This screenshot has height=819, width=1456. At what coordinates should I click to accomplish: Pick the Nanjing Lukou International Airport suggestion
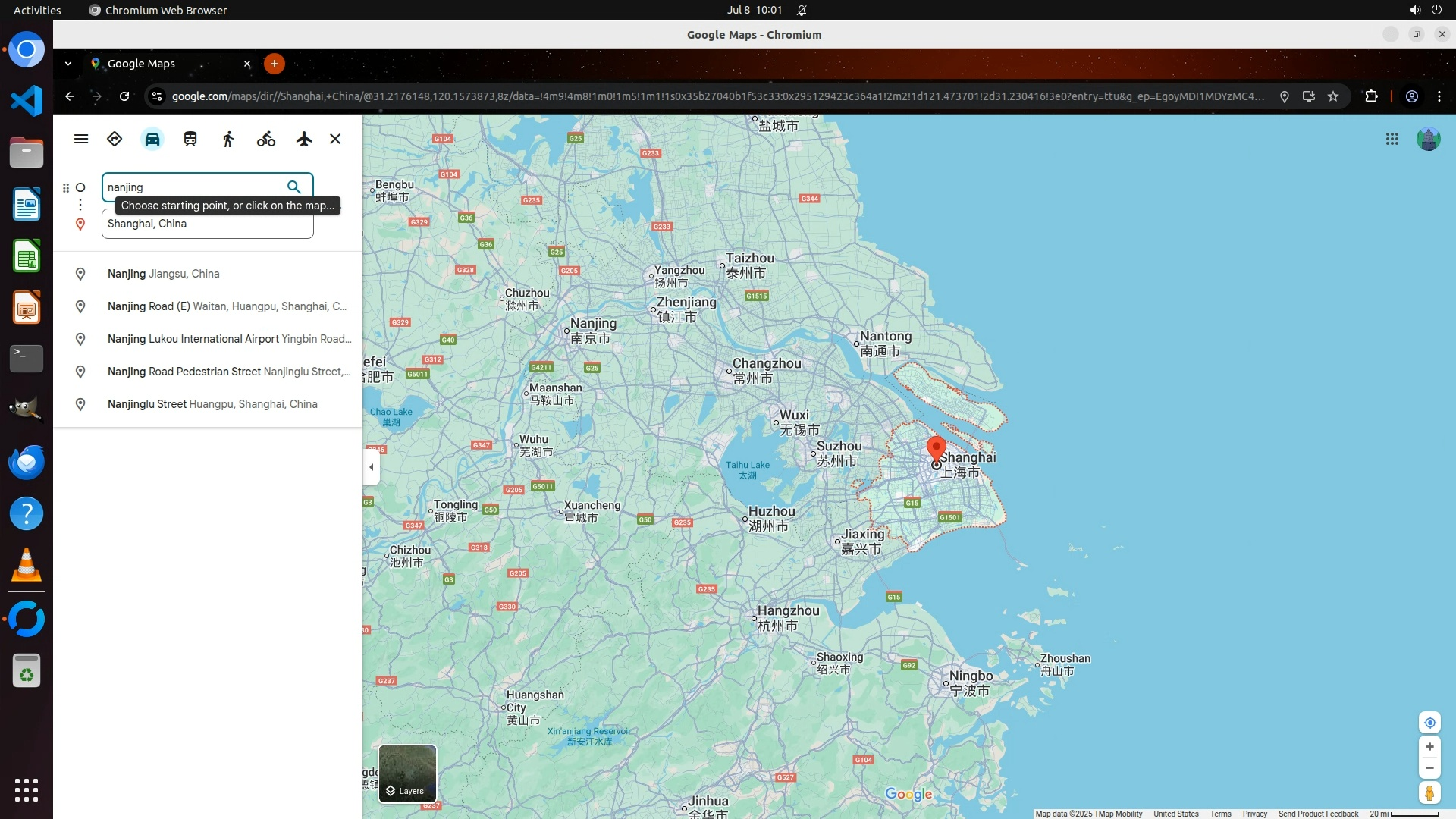[x=229, y=339]
